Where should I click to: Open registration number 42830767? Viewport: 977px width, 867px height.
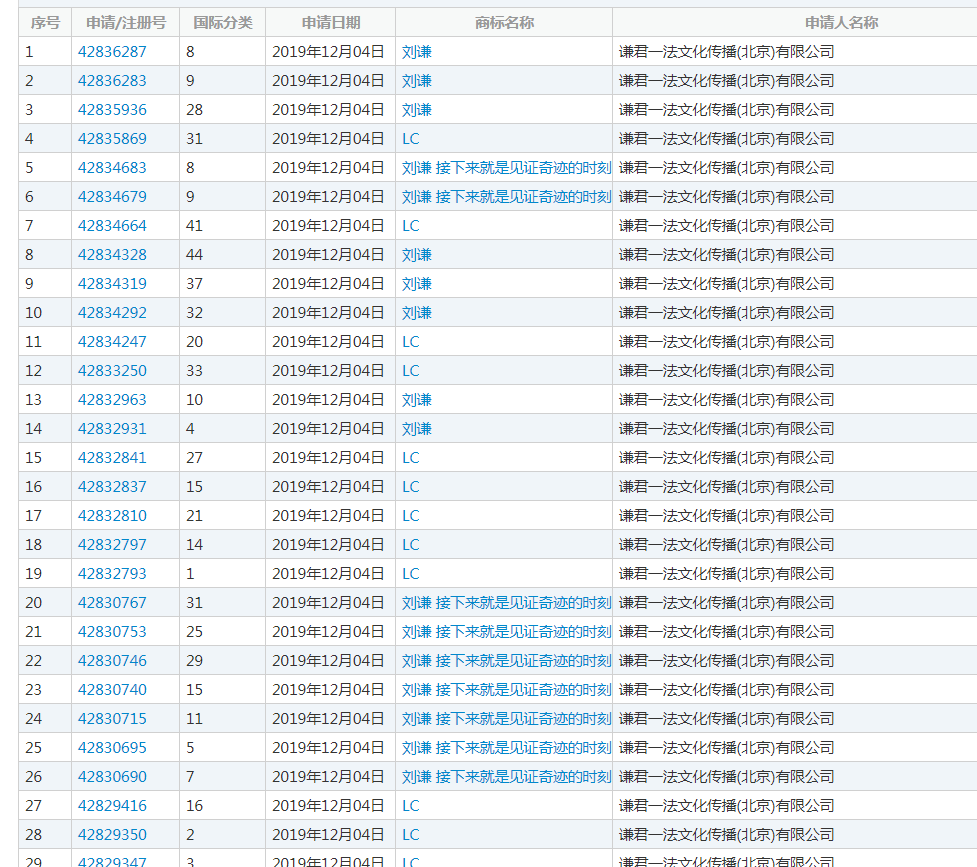click(112, 603)
